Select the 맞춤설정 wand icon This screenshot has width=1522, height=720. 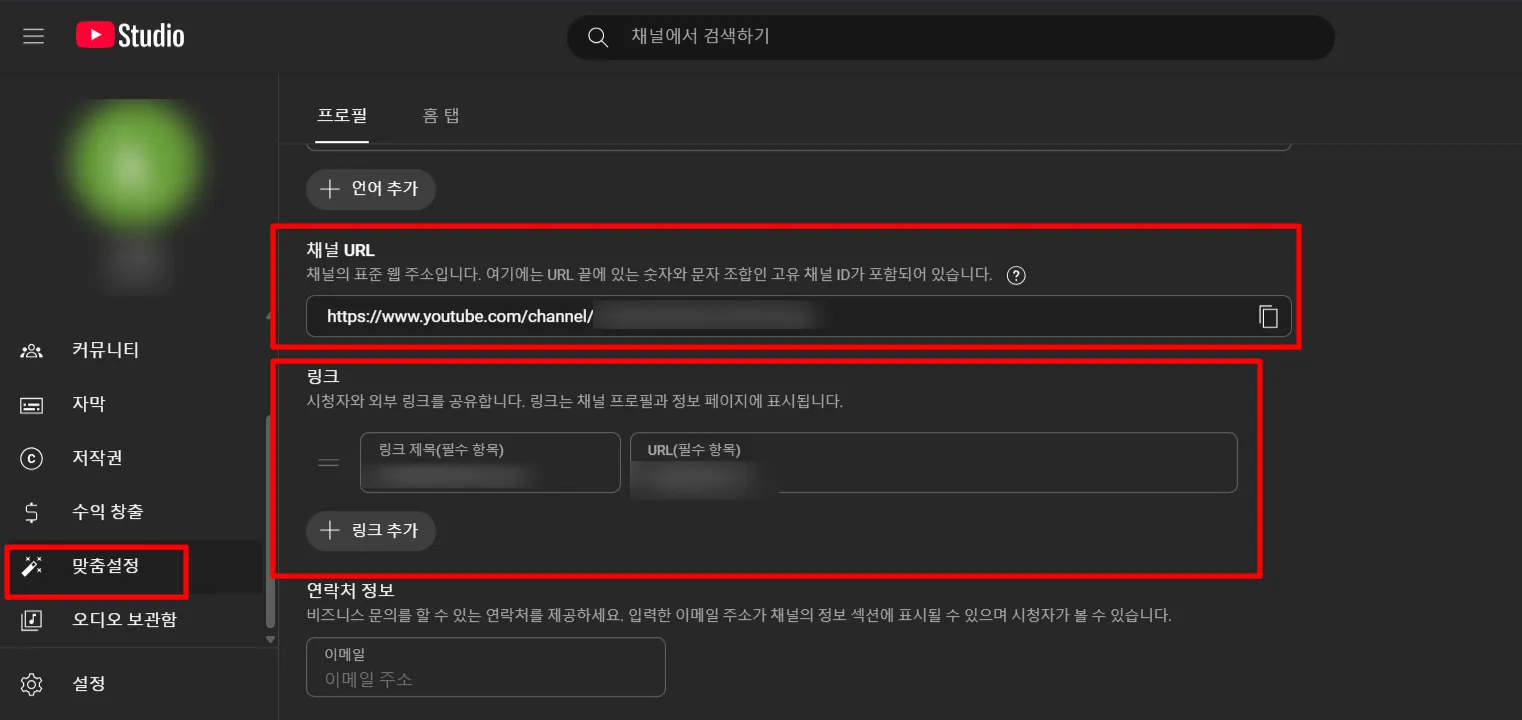tap(31, 565)
